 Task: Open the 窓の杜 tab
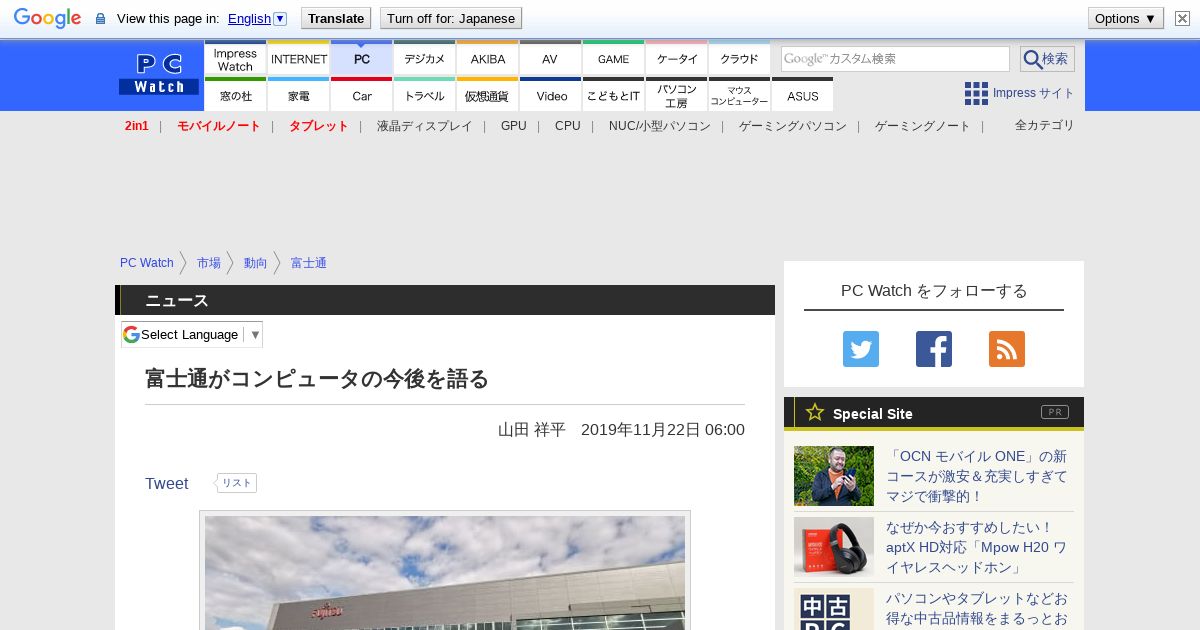coord(235,95)
